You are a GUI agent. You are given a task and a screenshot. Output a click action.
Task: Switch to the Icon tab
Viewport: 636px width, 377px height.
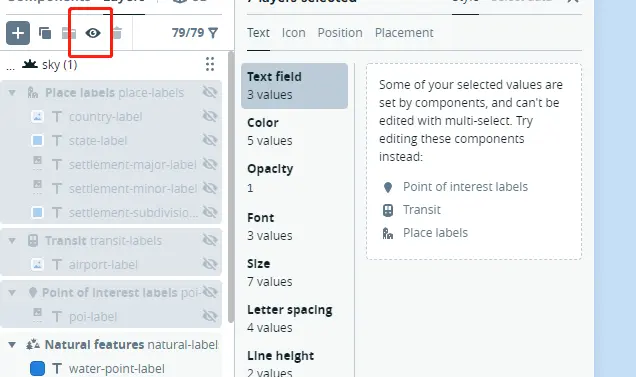(x=294, y=33)
